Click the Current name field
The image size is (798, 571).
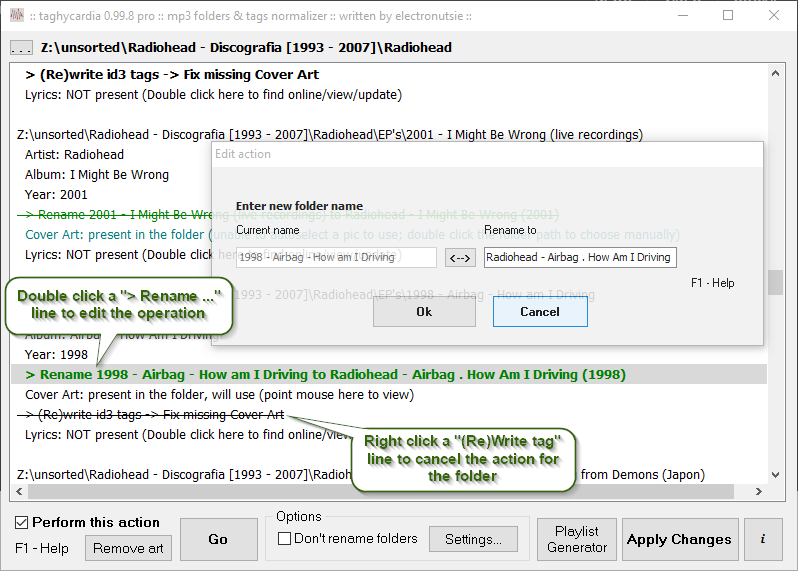[336, 258]
